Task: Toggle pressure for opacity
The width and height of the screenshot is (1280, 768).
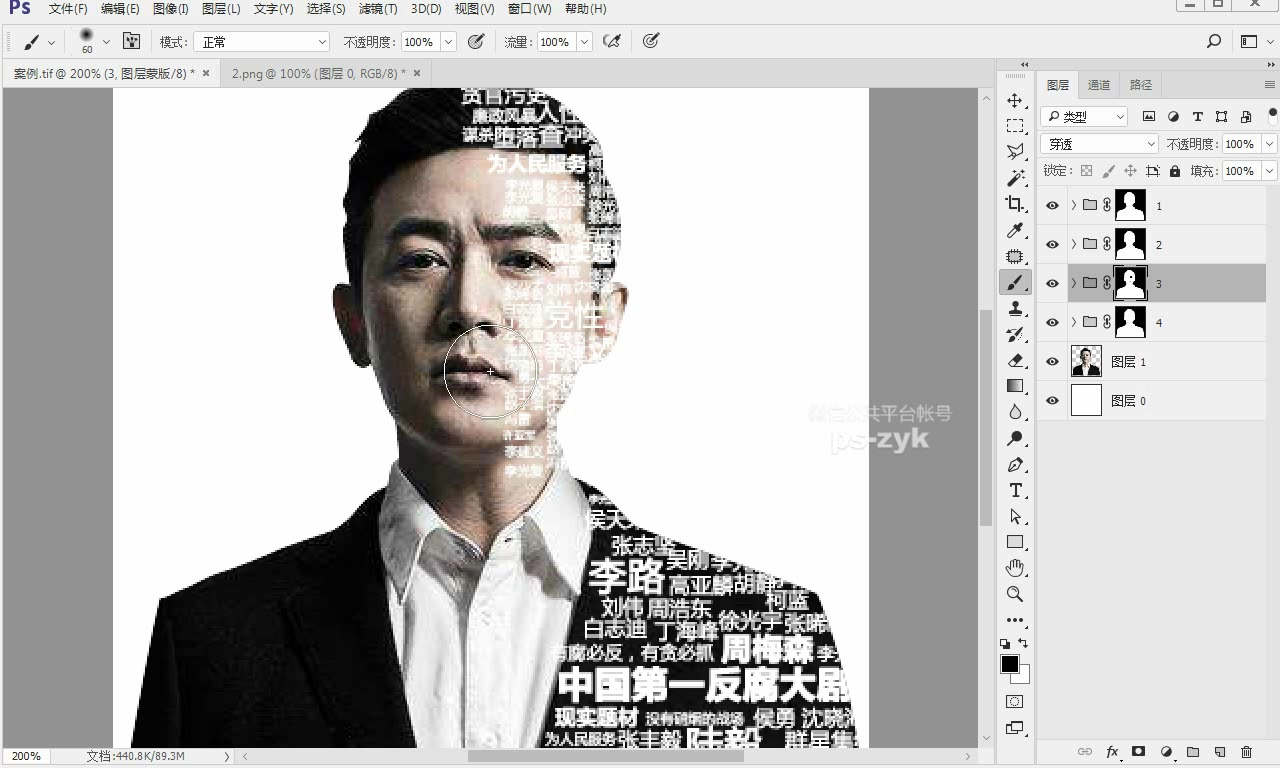Action: (x=476, y=41)
